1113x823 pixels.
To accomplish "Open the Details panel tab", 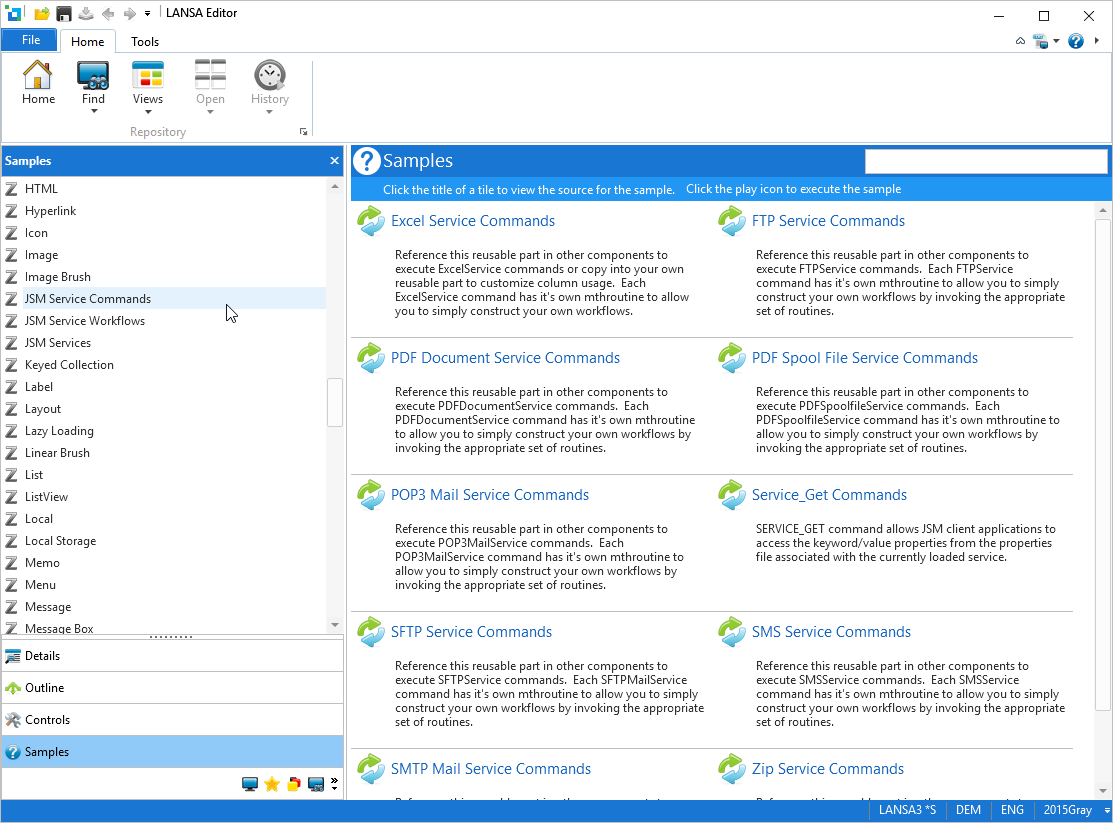I will tap(172, 656).
